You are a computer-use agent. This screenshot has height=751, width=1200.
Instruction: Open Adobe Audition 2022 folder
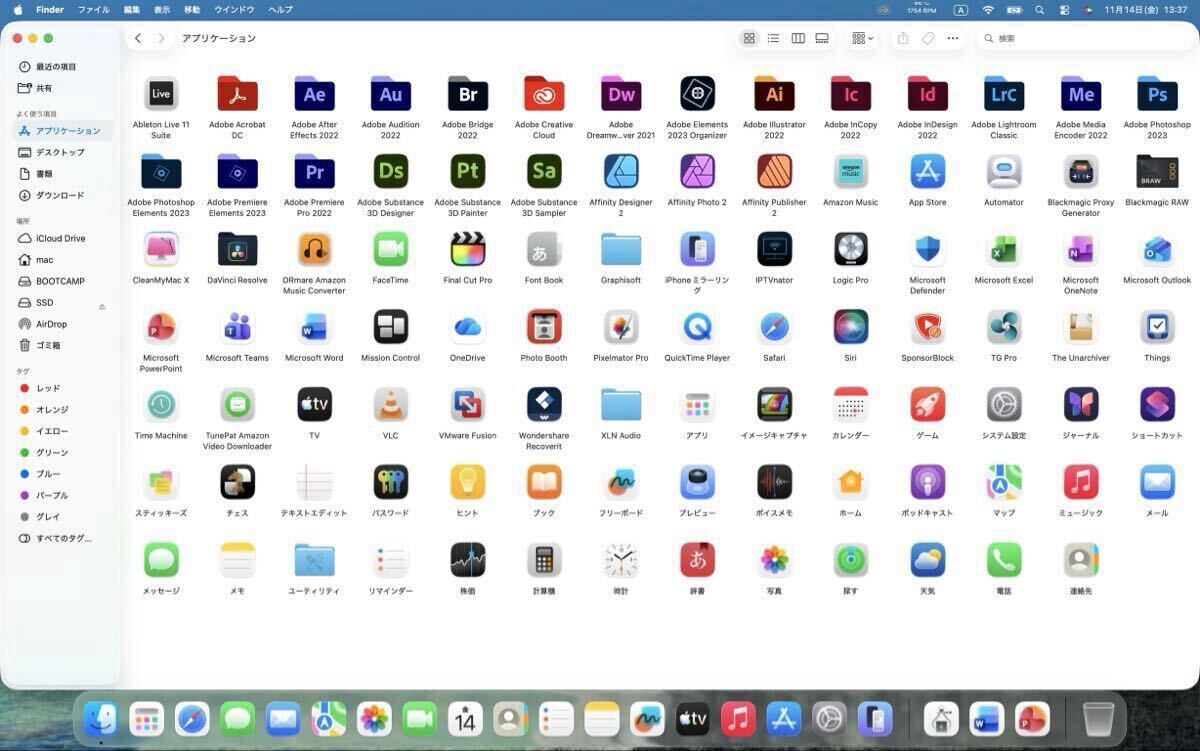(390, 94)
